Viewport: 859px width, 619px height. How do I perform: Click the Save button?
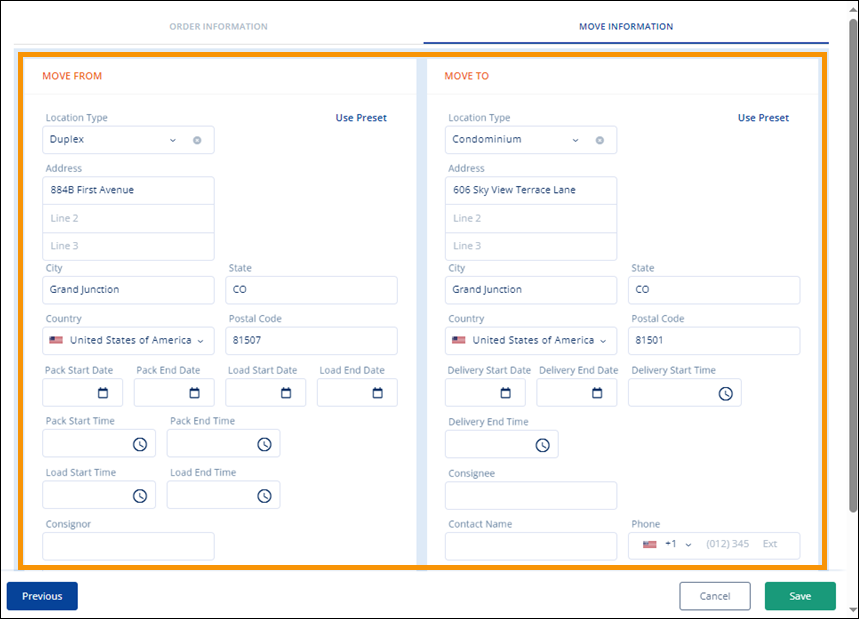(x=800, y=596)
